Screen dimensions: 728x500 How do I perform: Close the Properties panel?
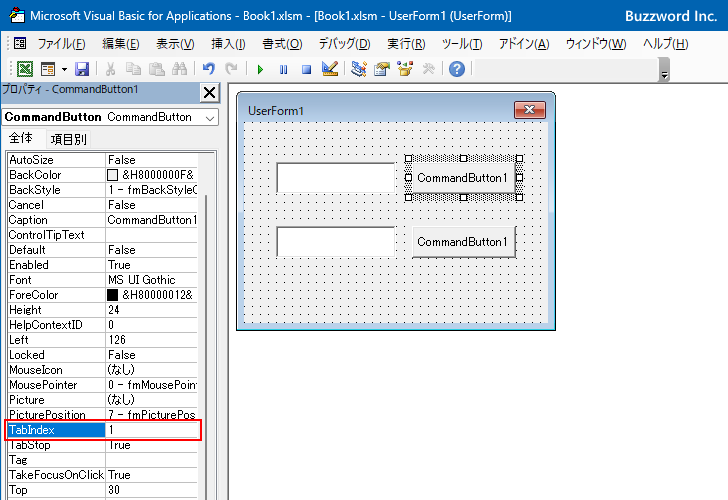click(209, 93)
